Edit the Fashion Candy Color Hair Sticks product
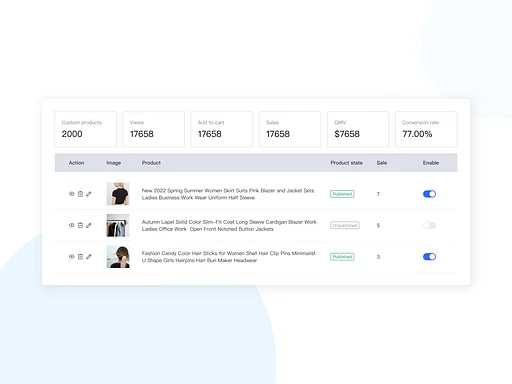Image resolution: width=512 pixels, height=384 pixels. [89, 257]
